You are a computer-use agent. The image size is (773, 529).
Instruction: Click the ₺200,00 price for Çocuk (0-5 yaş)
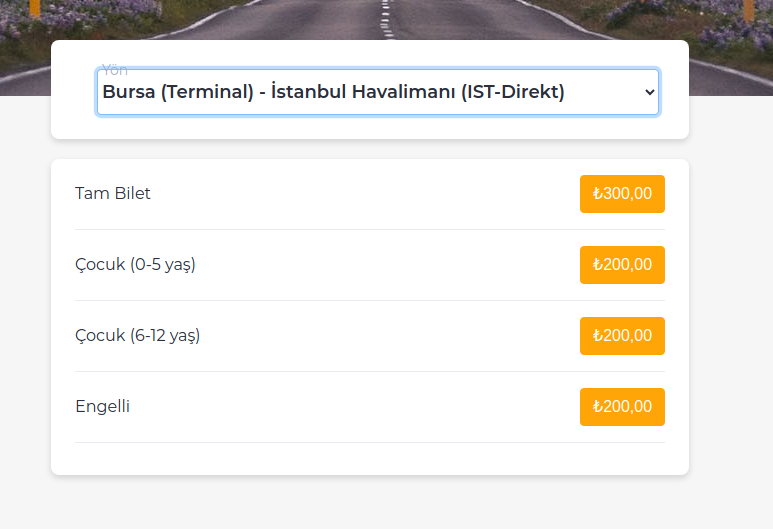pyautogui.click(x=622, y=265)
